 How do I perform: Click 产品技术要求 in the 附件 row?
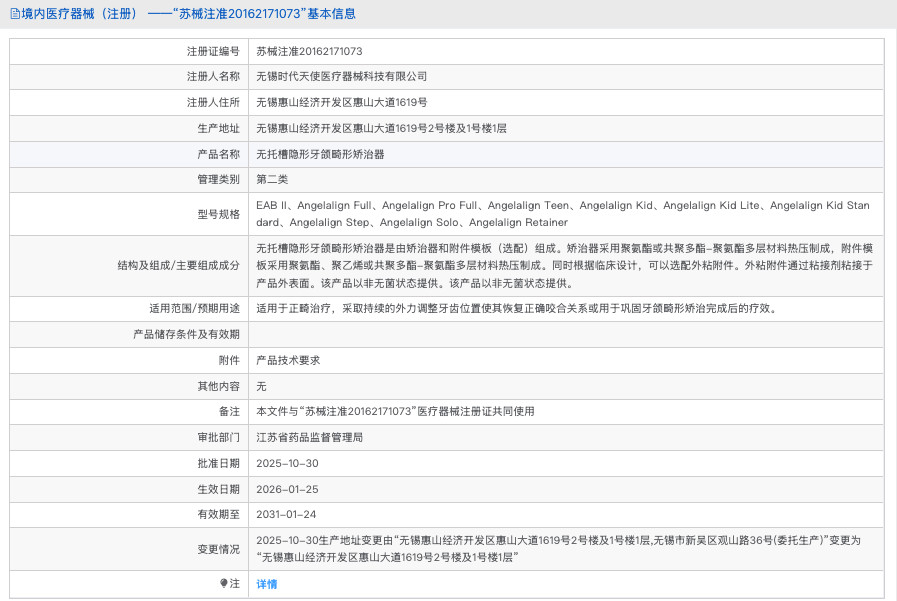tap(288, 360)
